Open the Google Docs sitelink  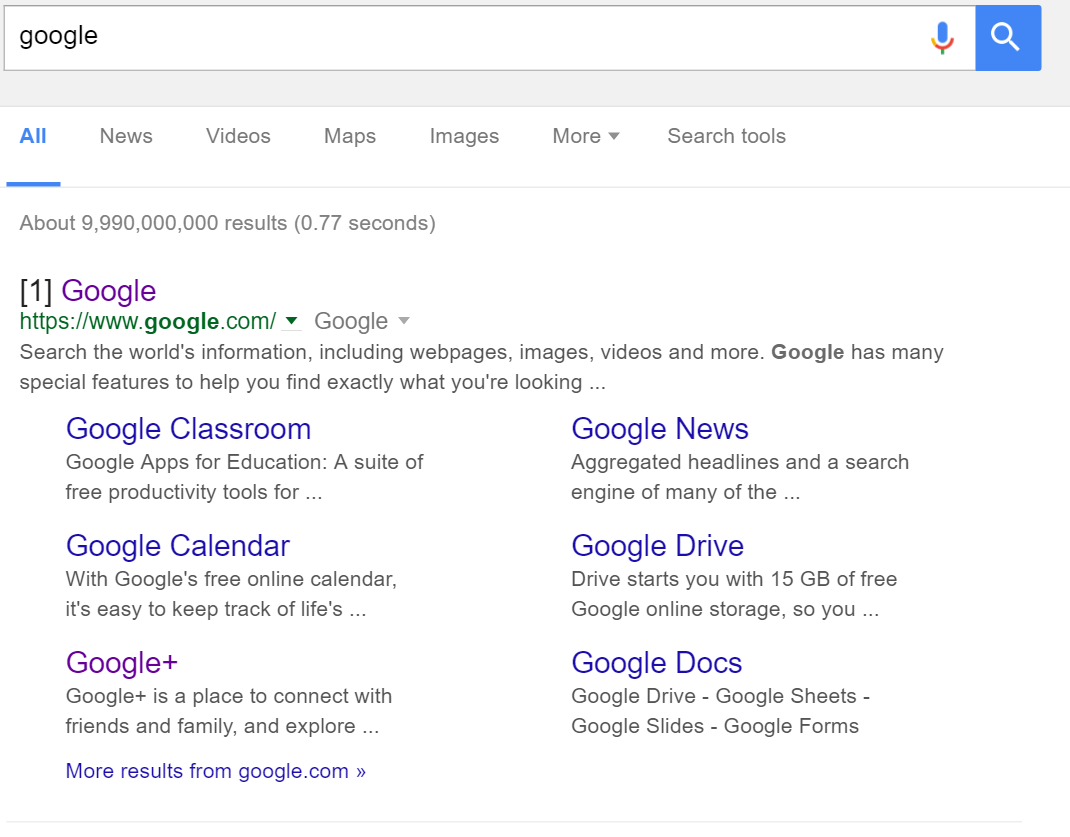[656, 663]
